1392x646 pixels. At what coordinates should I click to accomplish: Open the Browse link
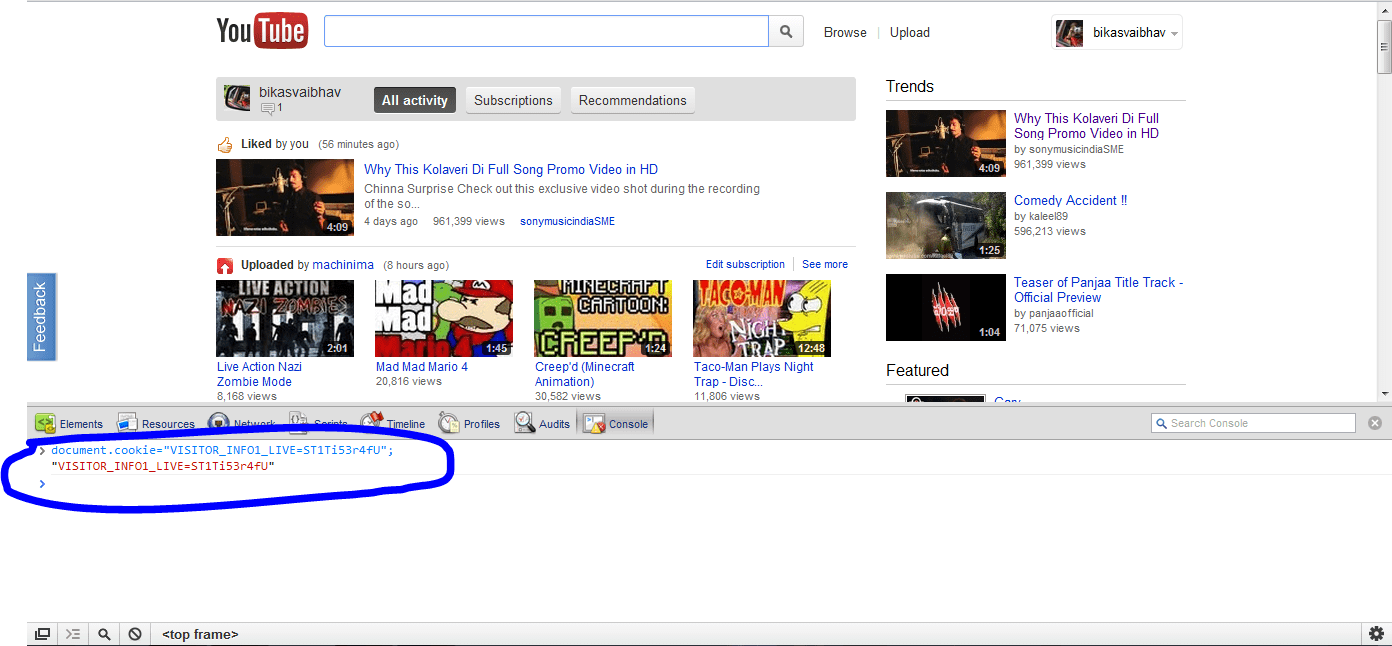845,32
